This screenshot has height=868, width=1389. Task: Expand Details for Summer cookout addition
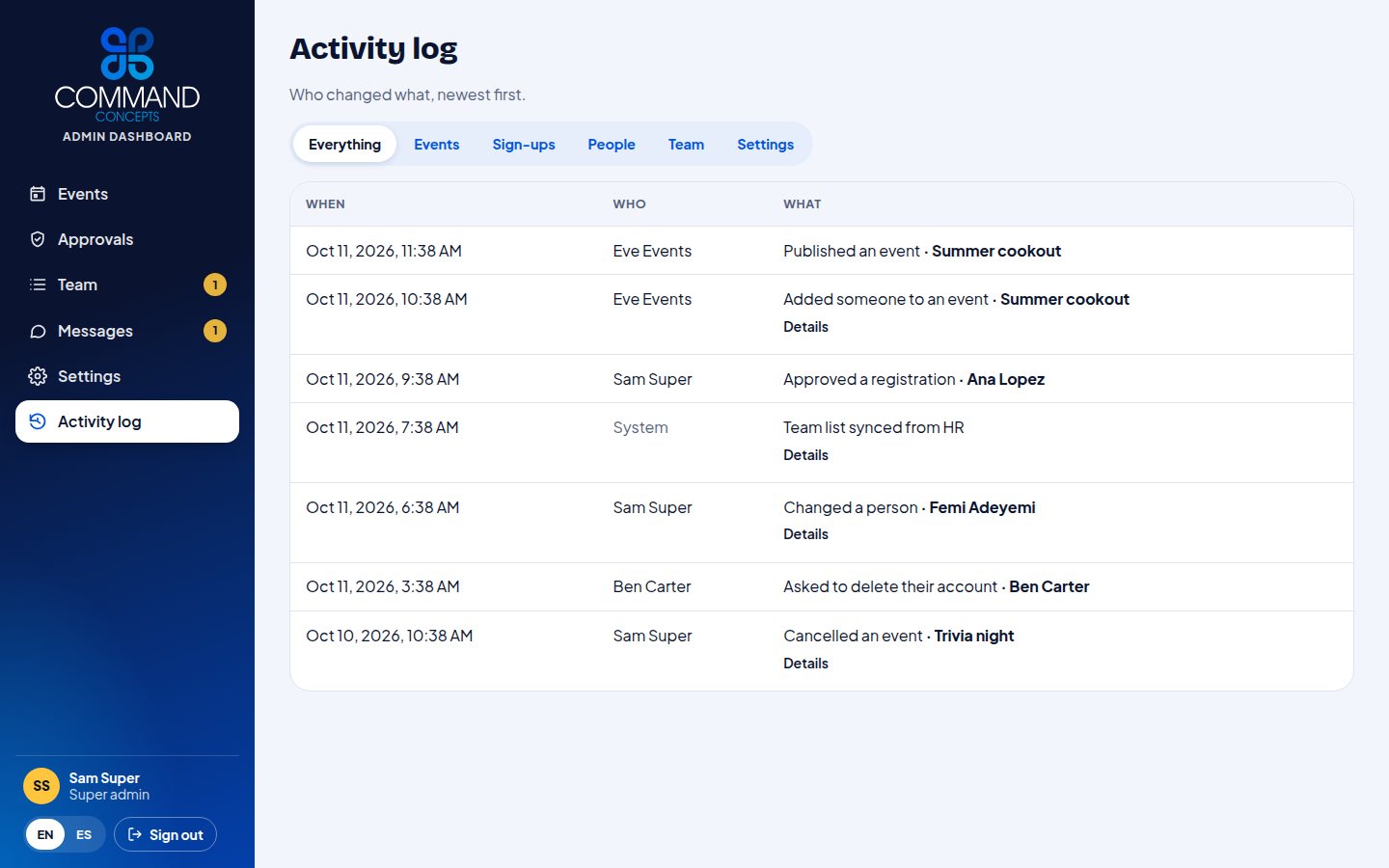click(805, 327)
